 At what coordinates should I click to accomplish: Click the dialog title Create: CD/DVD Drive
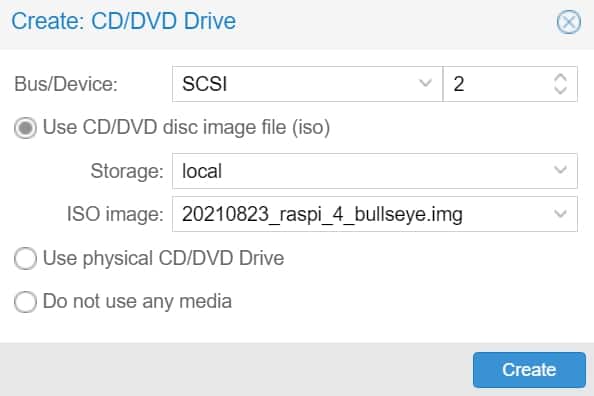pyautogui.click(x=123, y=21)
